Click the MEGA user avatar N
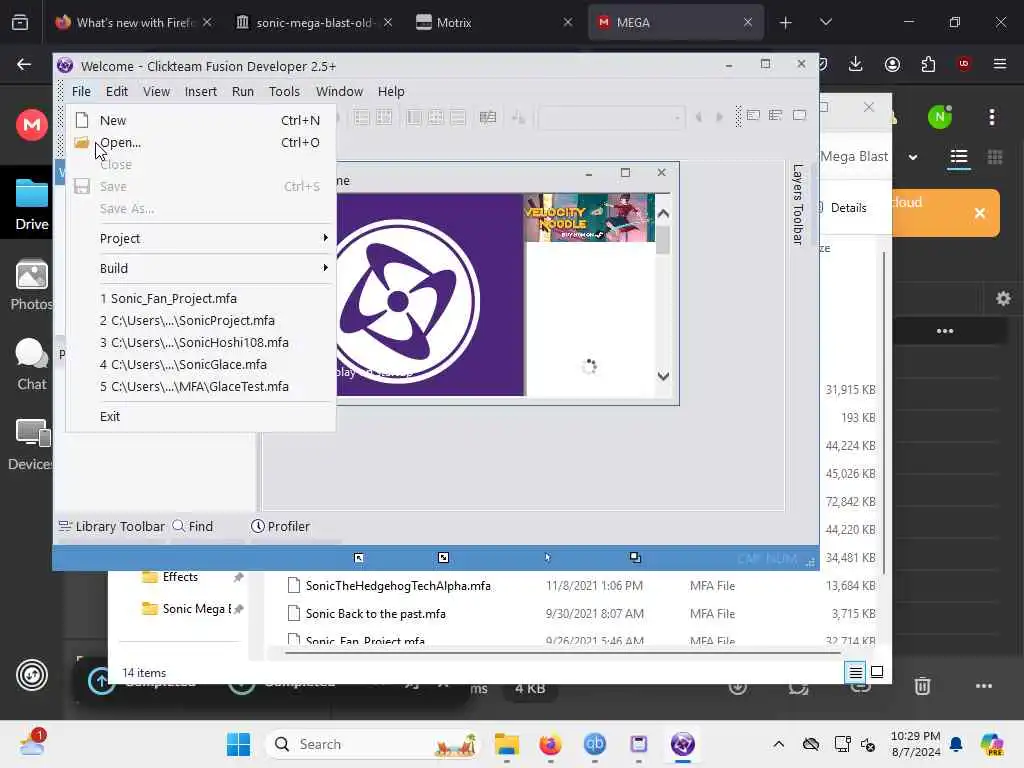Viewport: 1024px width, 768px height. [x=940, y=118]
